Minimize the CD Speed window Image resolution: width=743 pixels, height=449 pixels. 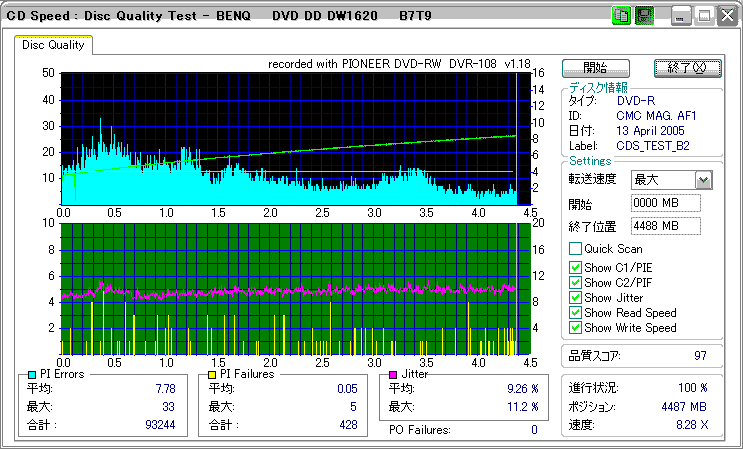[681, 16]
